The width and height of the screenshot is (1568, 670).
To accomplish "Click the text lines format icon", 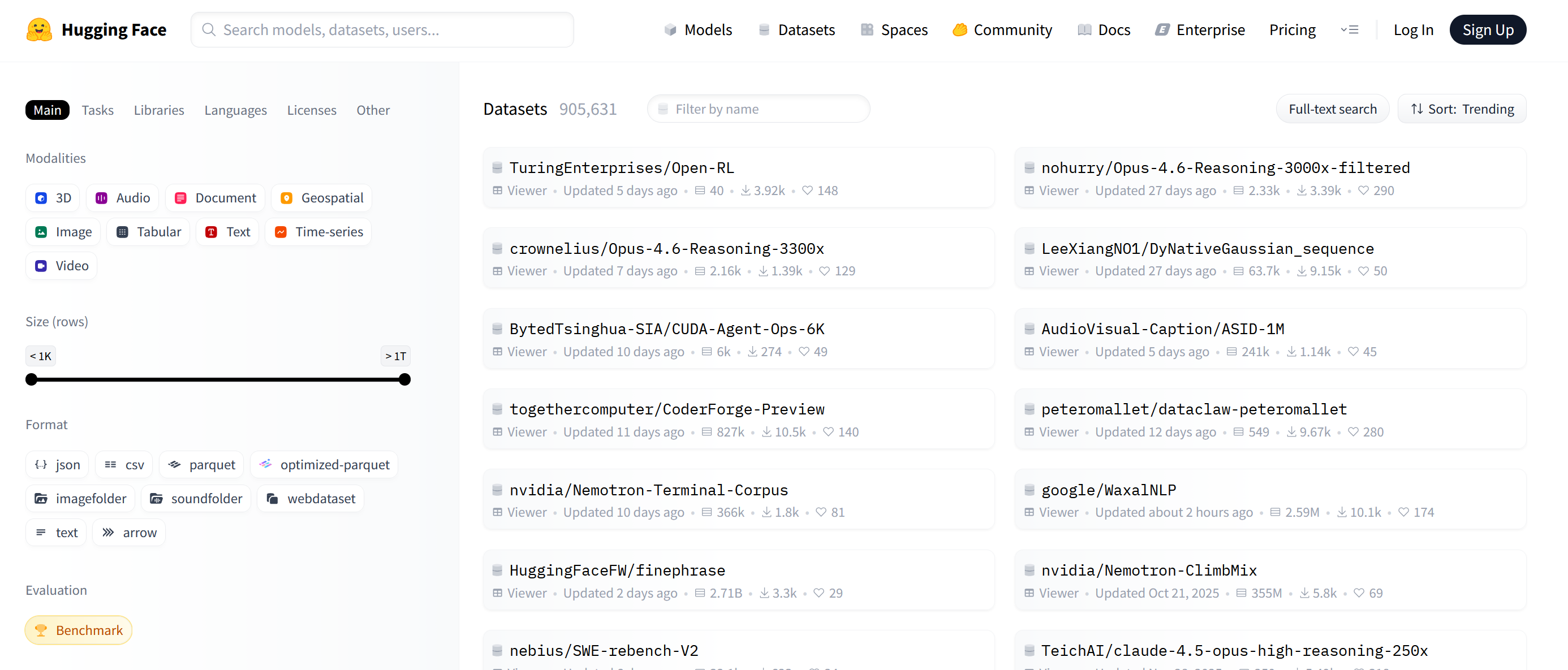I will coord(41,533).
